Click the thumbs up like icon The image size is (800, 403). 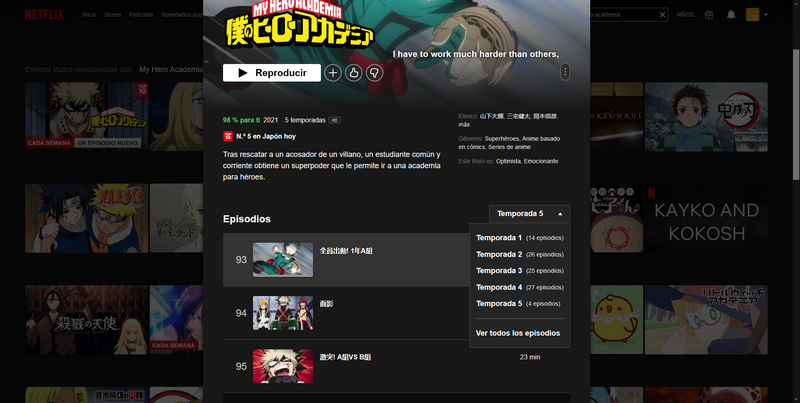coord(354,73)
